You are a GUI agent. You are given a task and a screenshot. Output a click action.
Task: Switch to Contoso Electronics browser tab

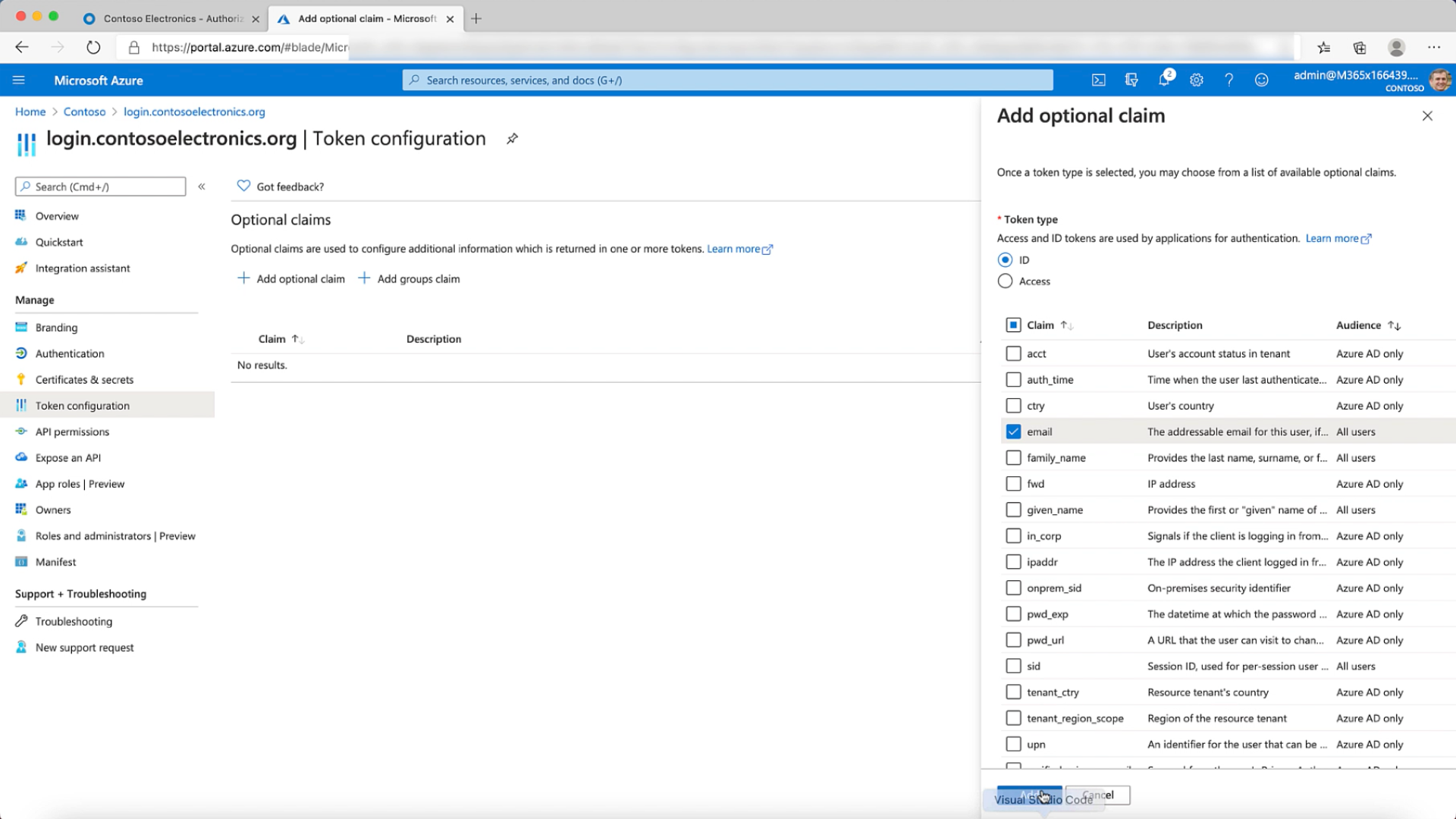[171, 18]
